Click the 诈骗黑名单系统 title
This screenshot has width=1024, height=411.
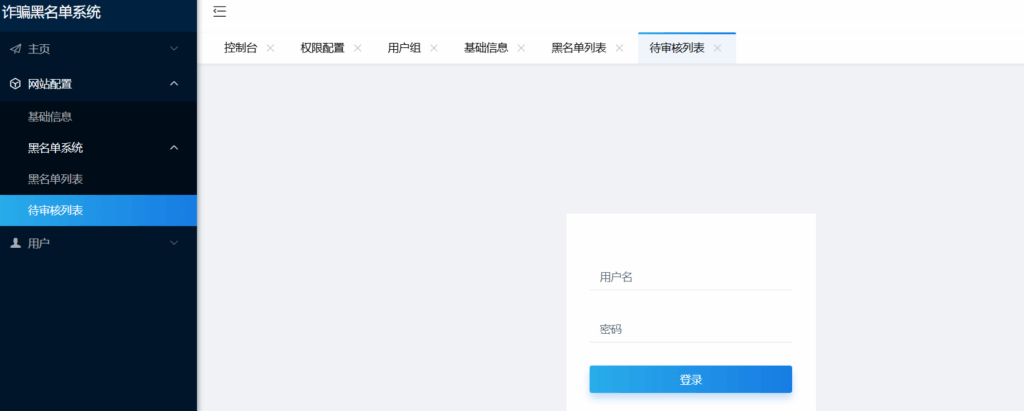(x=52, y=12)
